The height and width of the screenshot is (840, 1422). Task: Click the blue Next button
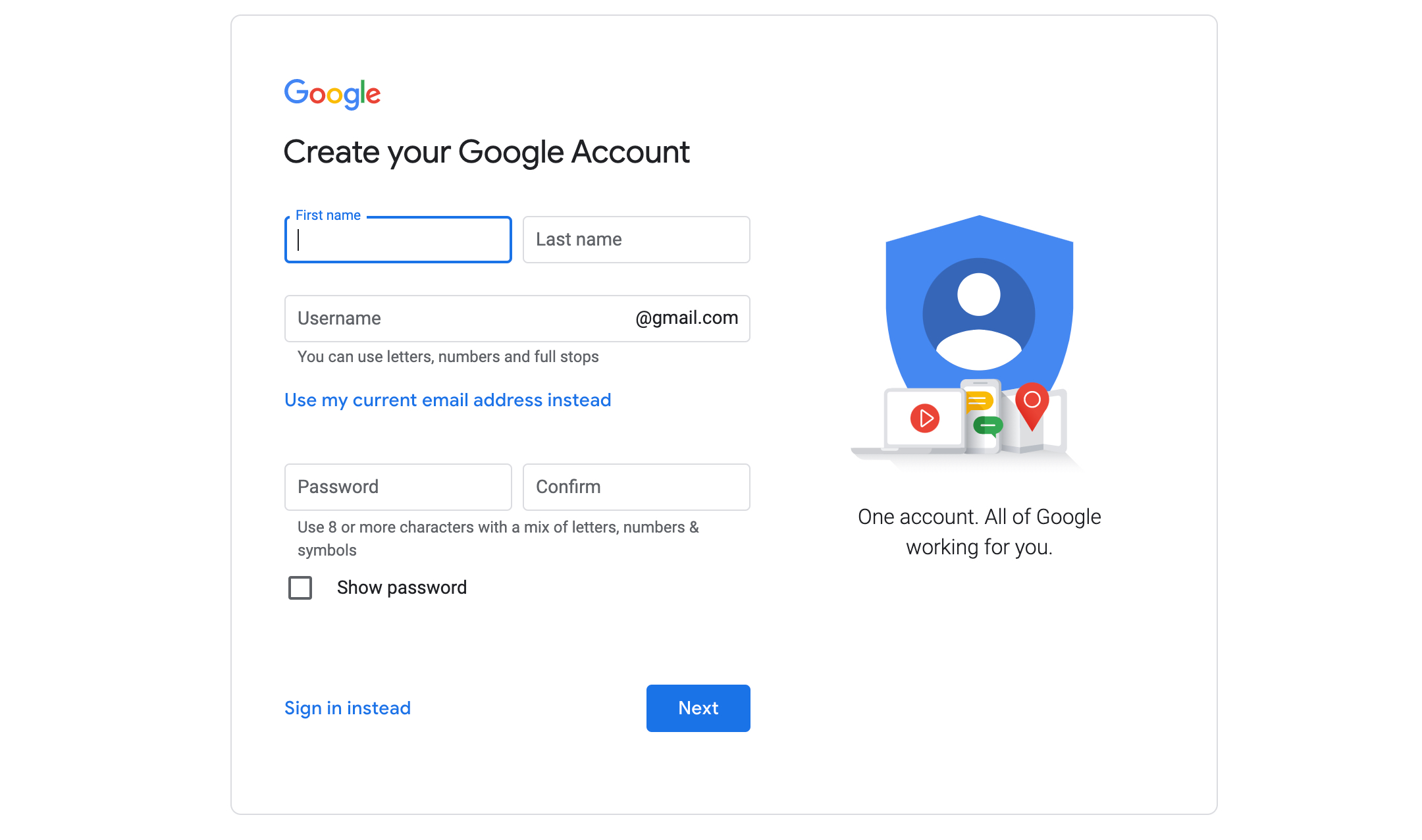[x=698, y=708]
